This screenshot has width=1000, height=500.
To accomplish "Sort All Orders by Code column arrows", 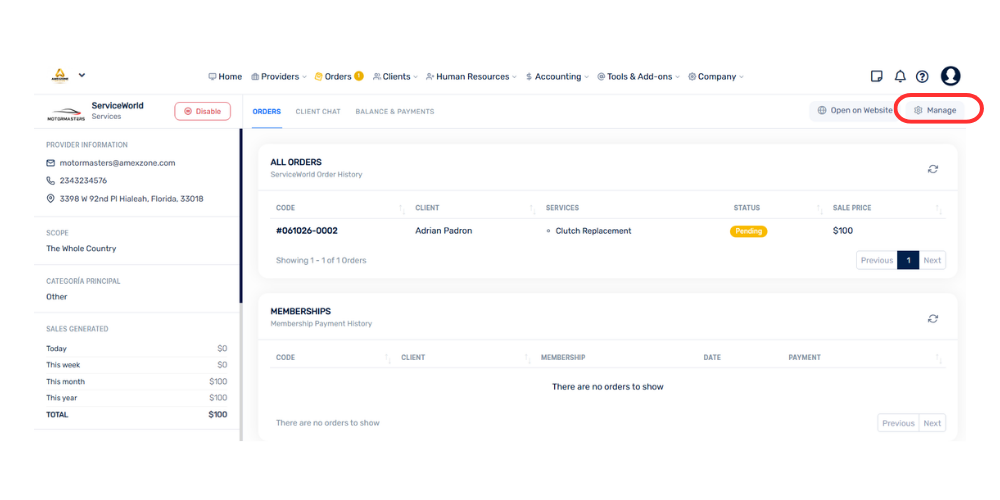I will (402, 209).
